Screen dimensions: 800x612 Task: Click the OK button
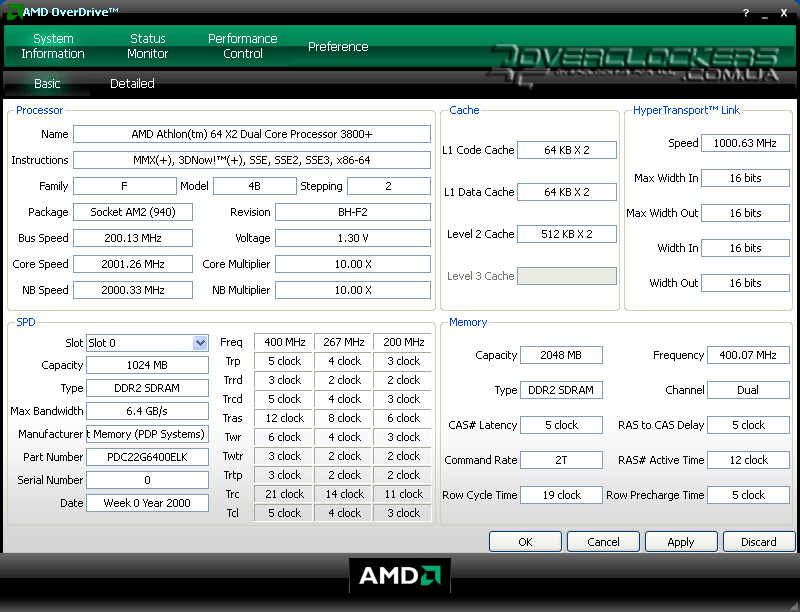525,542
